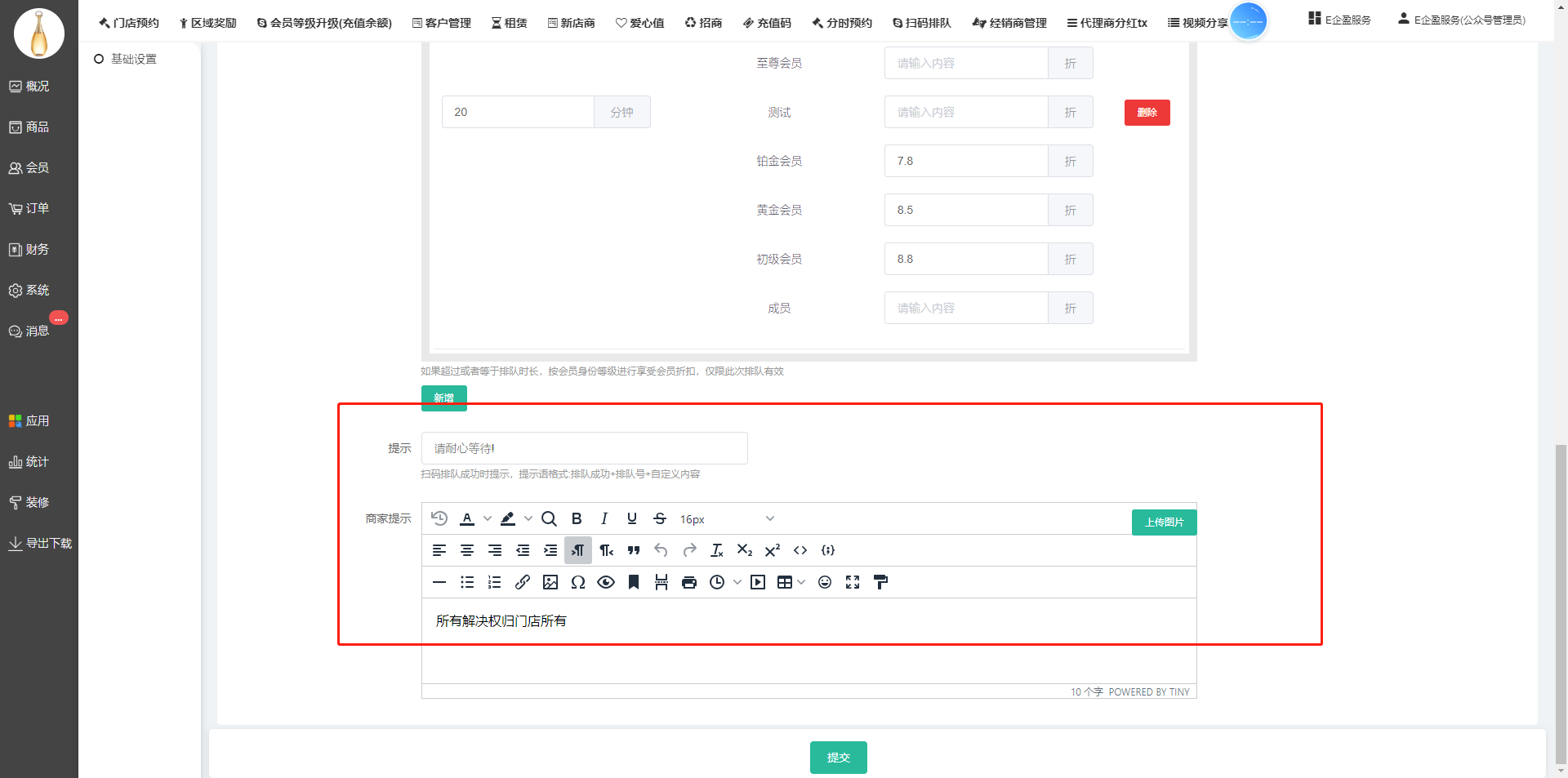
Task: Open the emoticons picker
Action: pos(825,582)
